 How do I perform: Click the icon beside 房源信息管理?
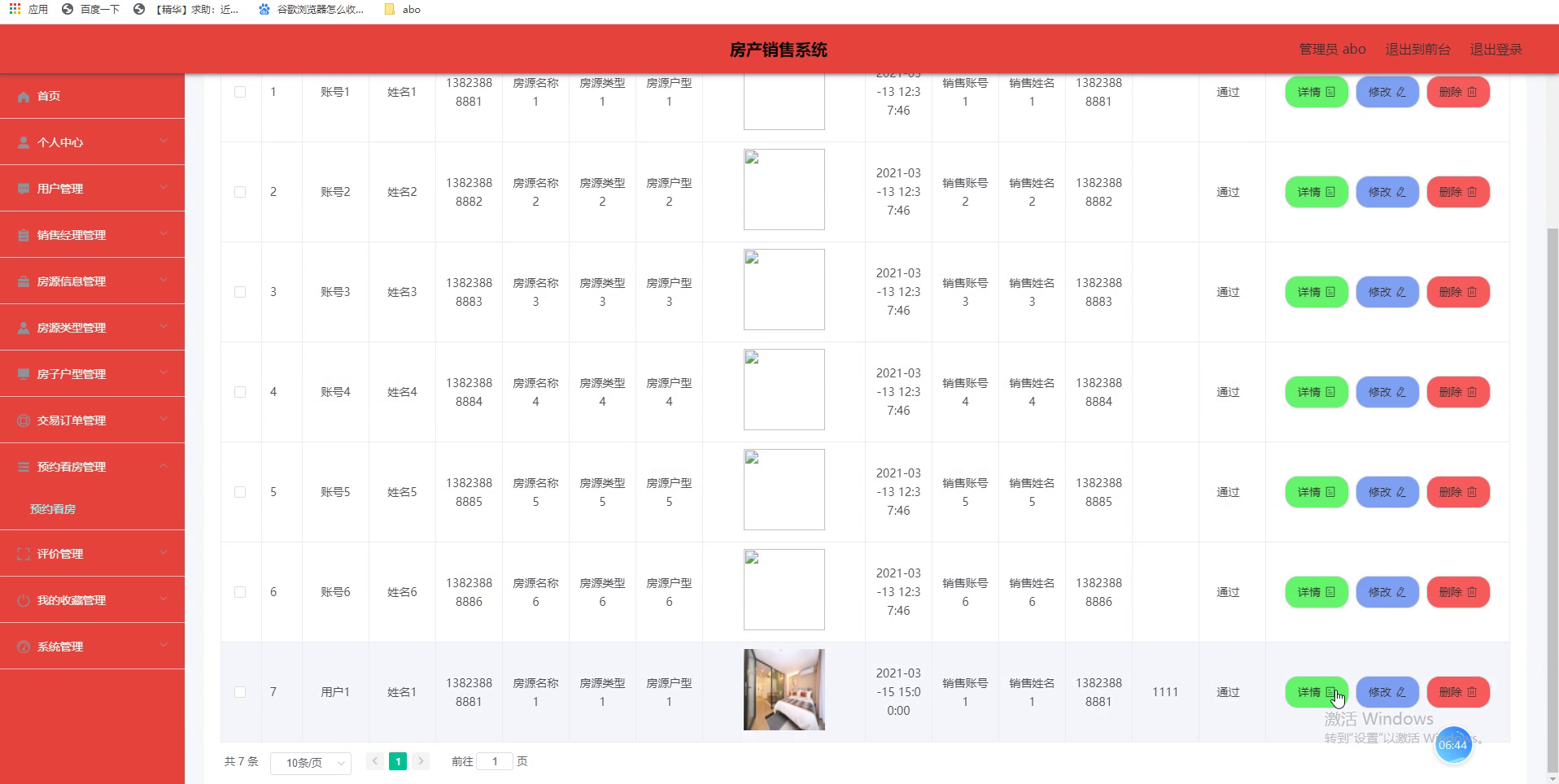pos(24,281)
